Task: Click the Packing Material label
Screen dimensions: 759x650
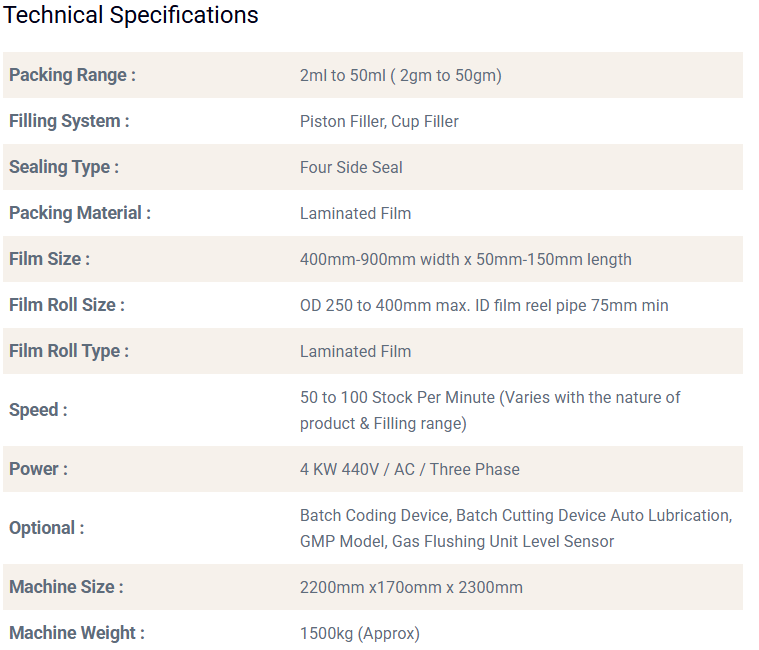Action: [x=80, y=213]
